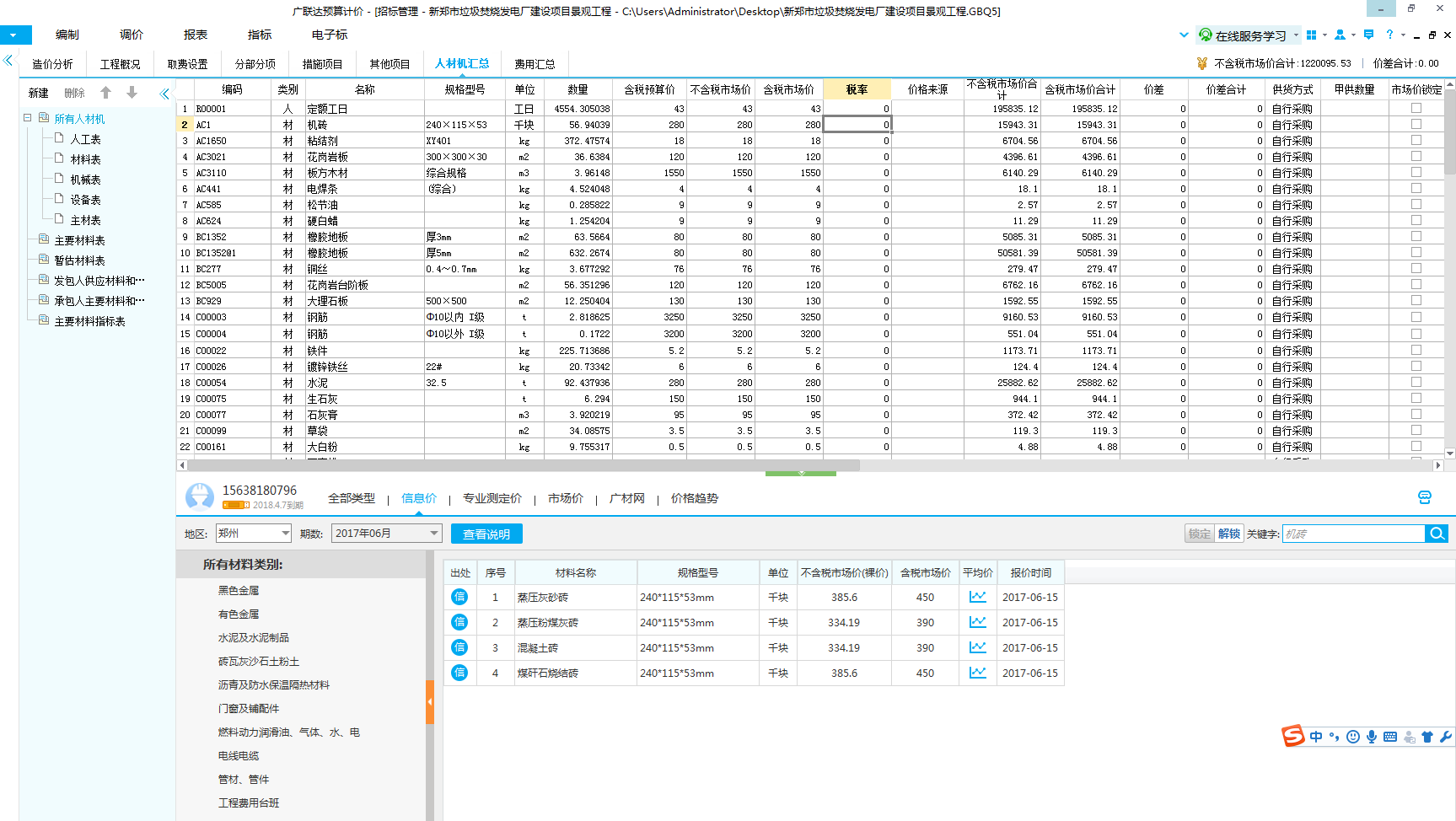Collapse the left navigation with double chevron
The height and width of the screenshot is (821, 1456).
tap(8, 61)
